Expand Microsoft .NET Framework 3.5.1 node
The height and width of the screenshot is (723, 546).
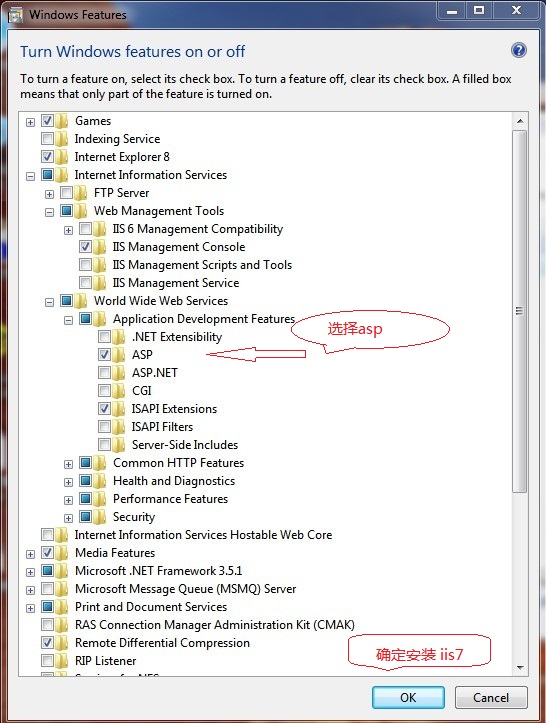30,572
